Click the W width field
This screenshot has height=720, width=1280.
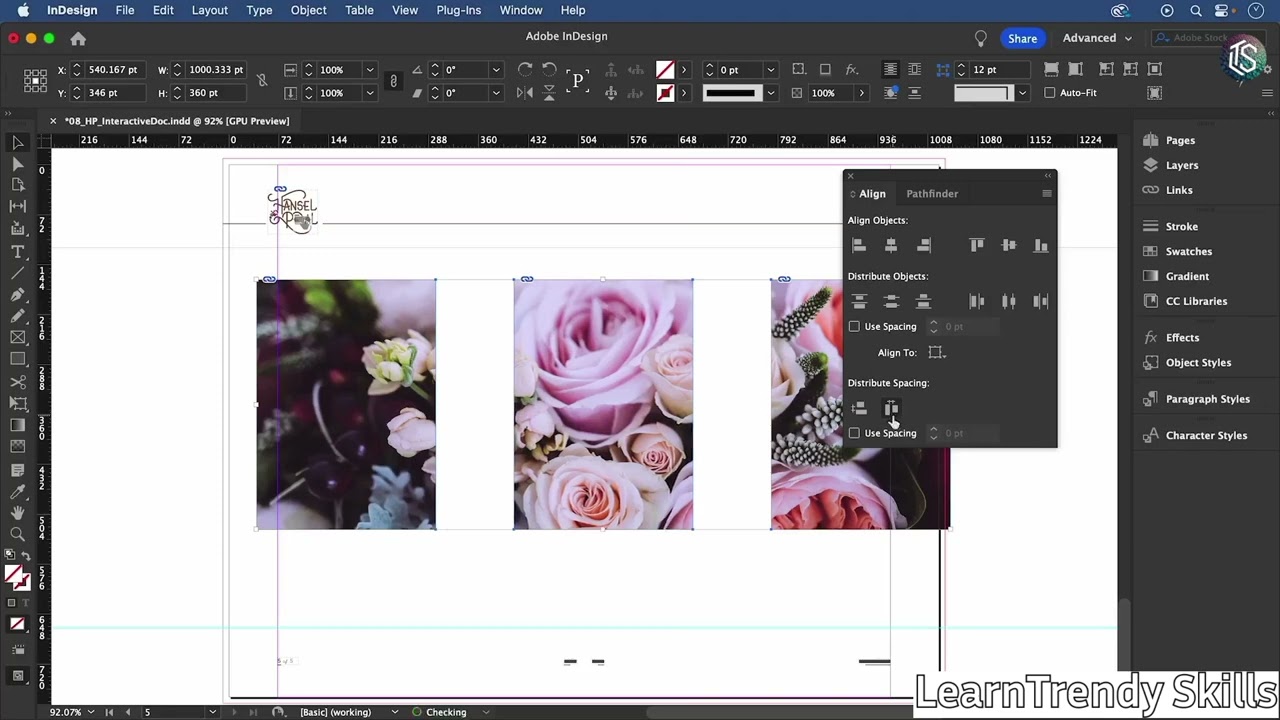point(216,70)
